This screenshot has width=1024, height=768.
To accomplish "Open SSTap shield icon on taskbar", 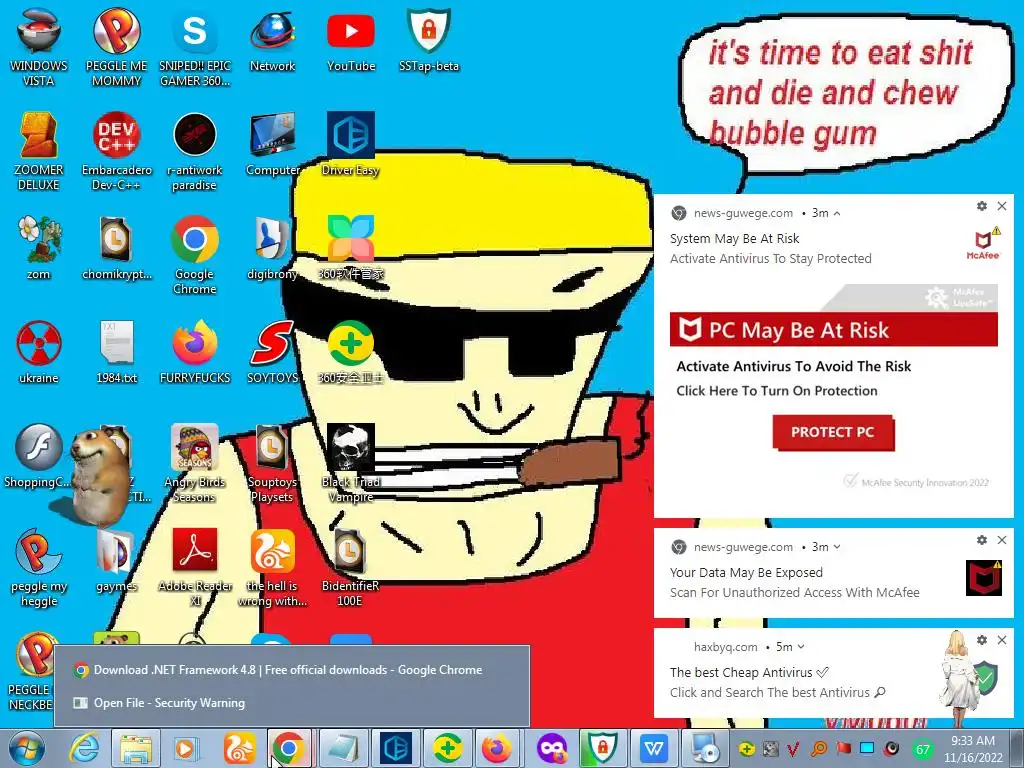I will pyautogui.click(x=602, y=748).
